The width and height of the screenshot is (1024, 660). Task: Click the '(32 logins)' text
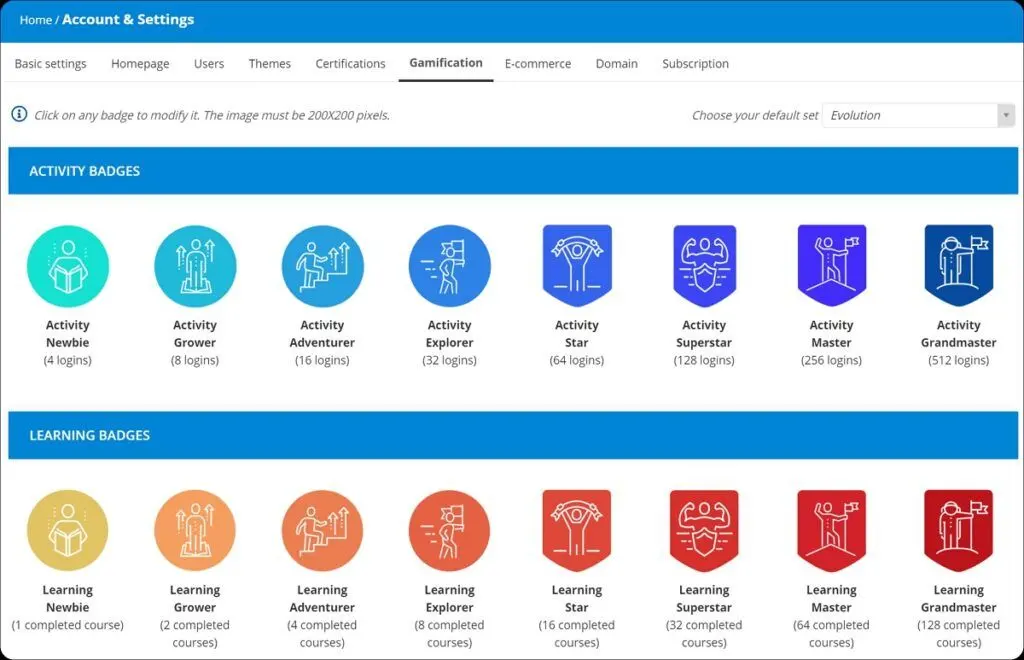click(x=450, y=360)
